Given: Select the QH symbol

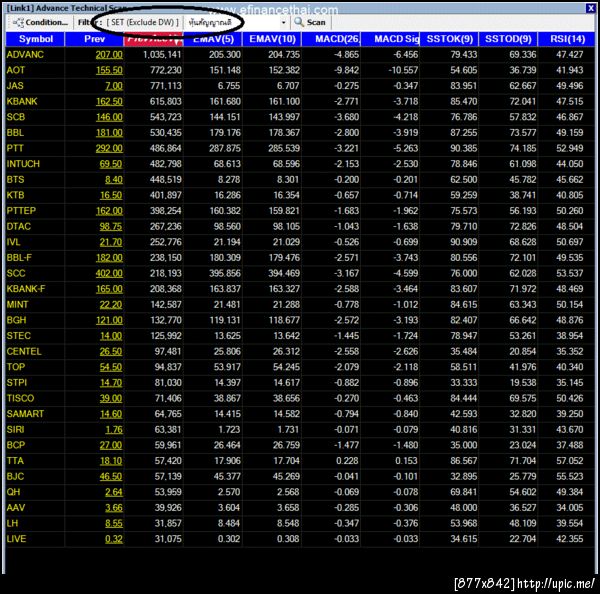Looking at the screenshot, I should [13, 492].
